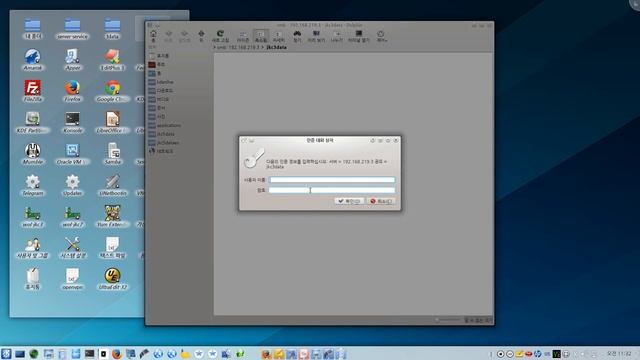The image size is (640, 360).
Task: Open the KDE application launcher in taskbar
Action: (6, 353)
